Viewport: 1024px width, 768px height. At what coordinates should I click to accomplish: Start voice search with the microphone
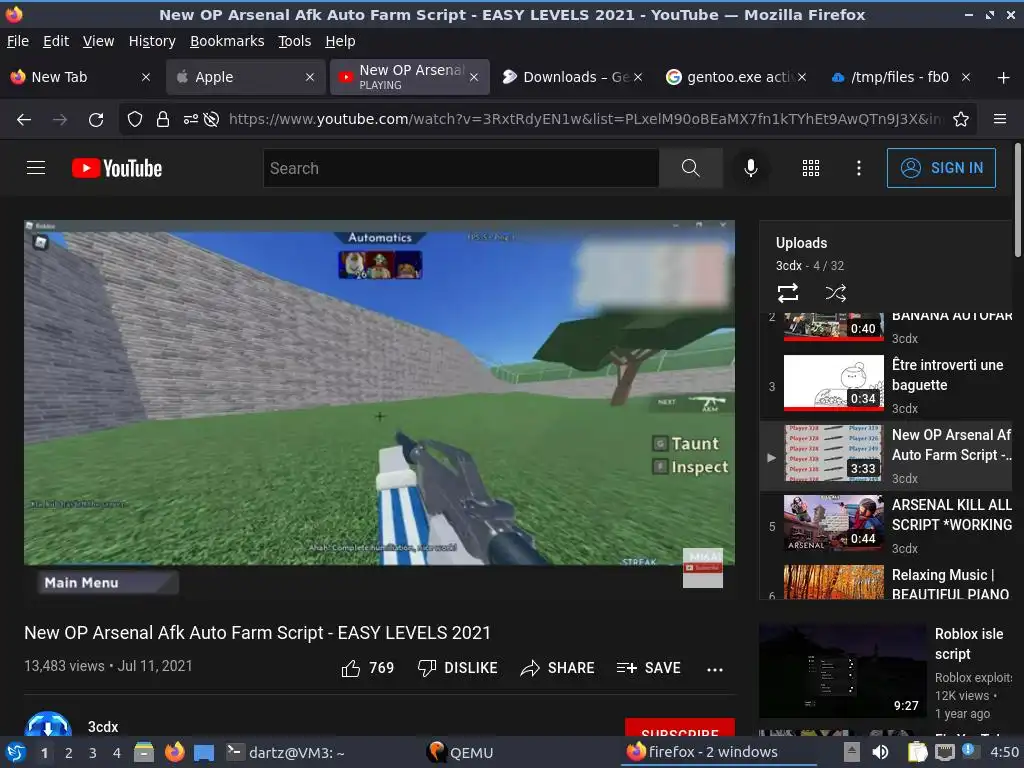(751, 168)
